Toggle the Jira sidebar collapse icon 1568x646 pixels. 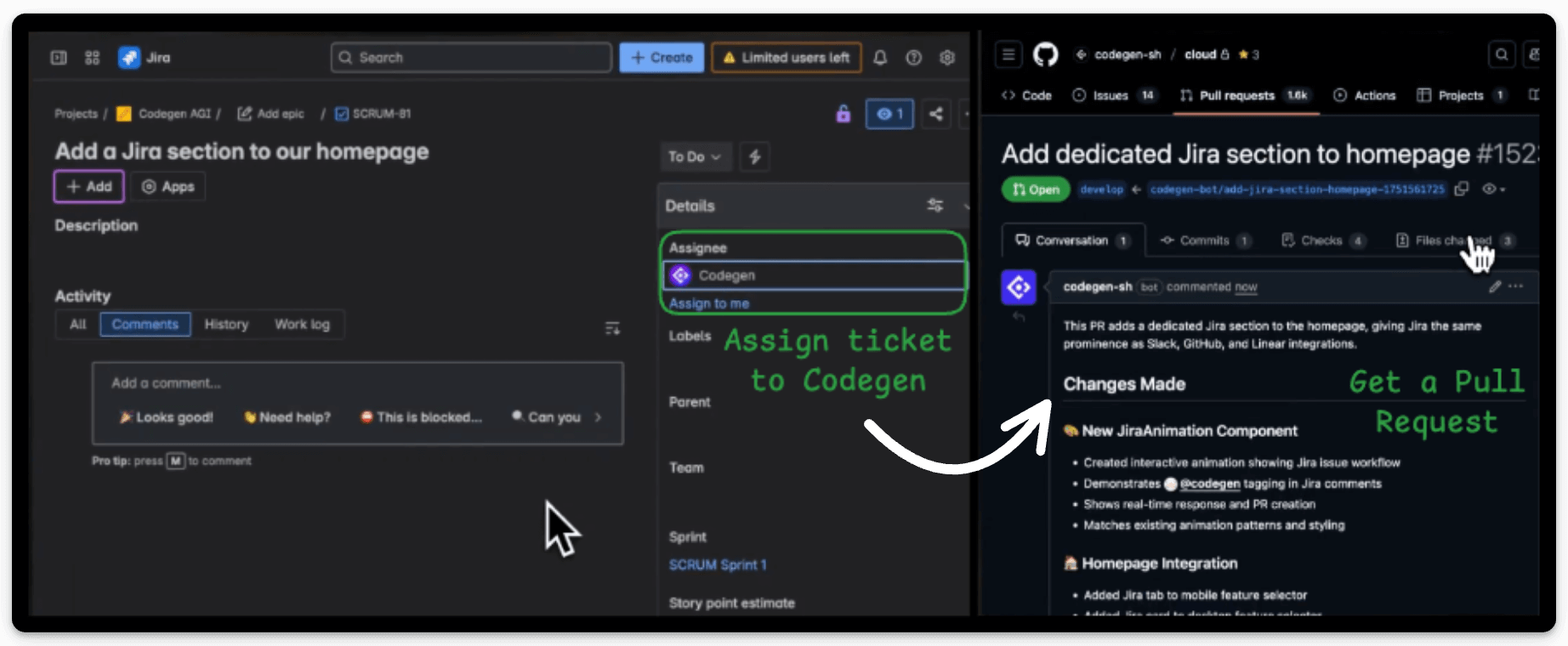point(59,58)
